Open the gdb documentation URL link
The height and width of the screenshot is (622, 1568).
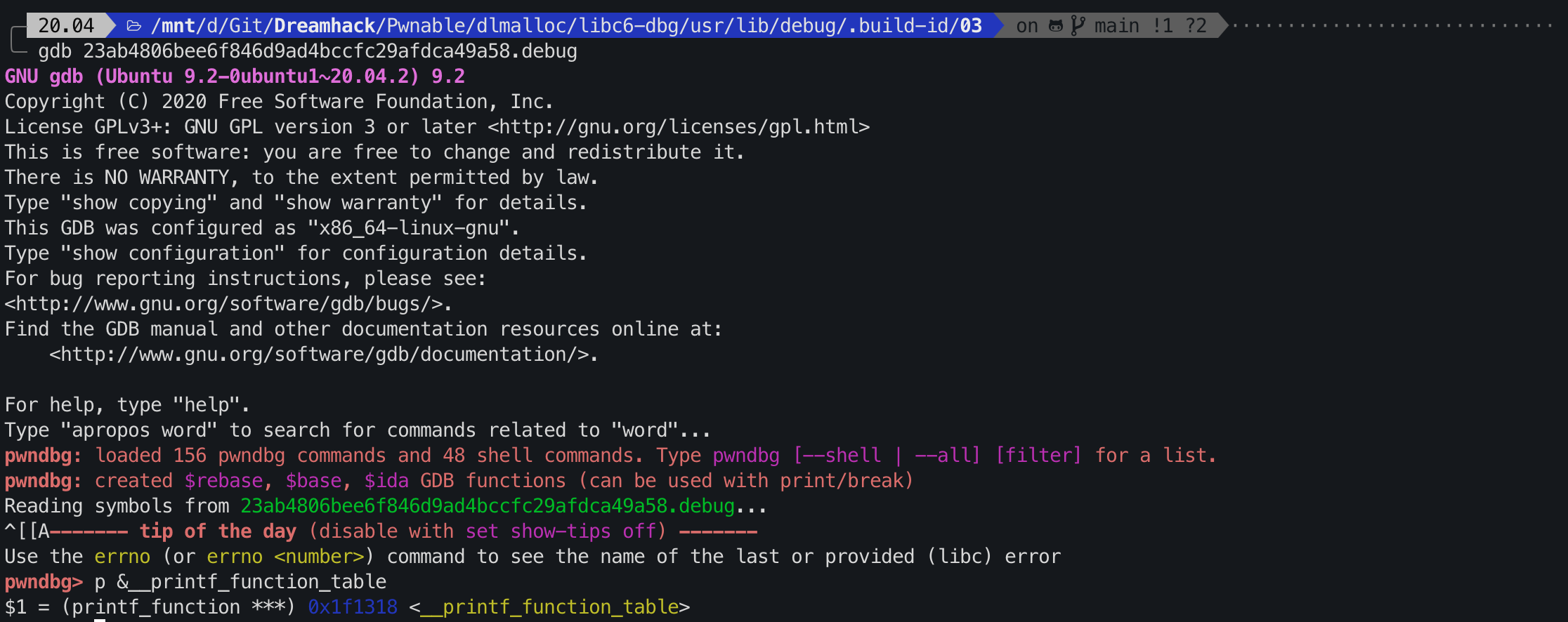[x=320, y=355]
